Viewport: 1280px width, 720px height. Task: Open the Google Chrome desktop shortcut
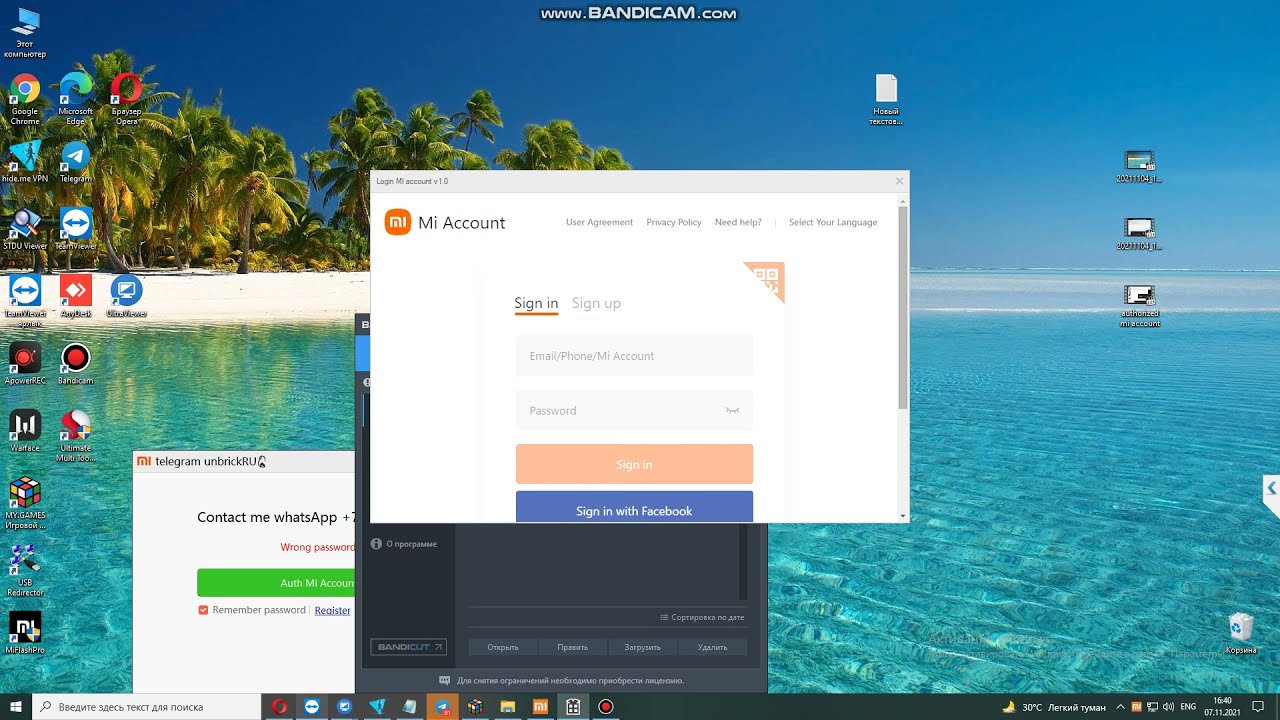25,99
